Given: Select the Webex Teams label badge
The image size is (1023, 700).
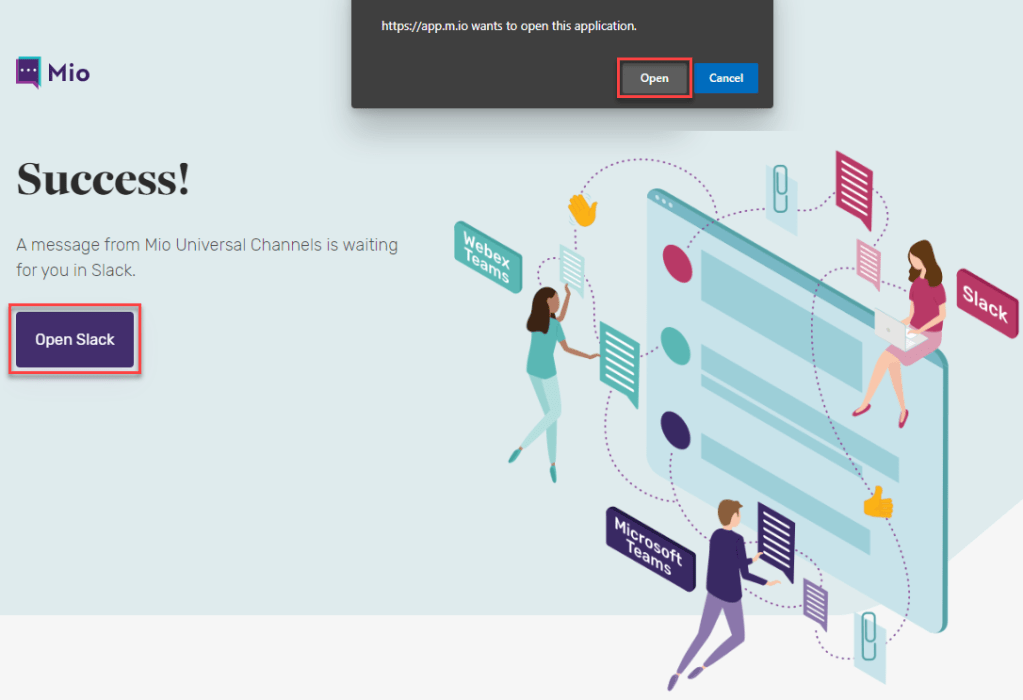Looking at the screenshot, I should (487, 257).
